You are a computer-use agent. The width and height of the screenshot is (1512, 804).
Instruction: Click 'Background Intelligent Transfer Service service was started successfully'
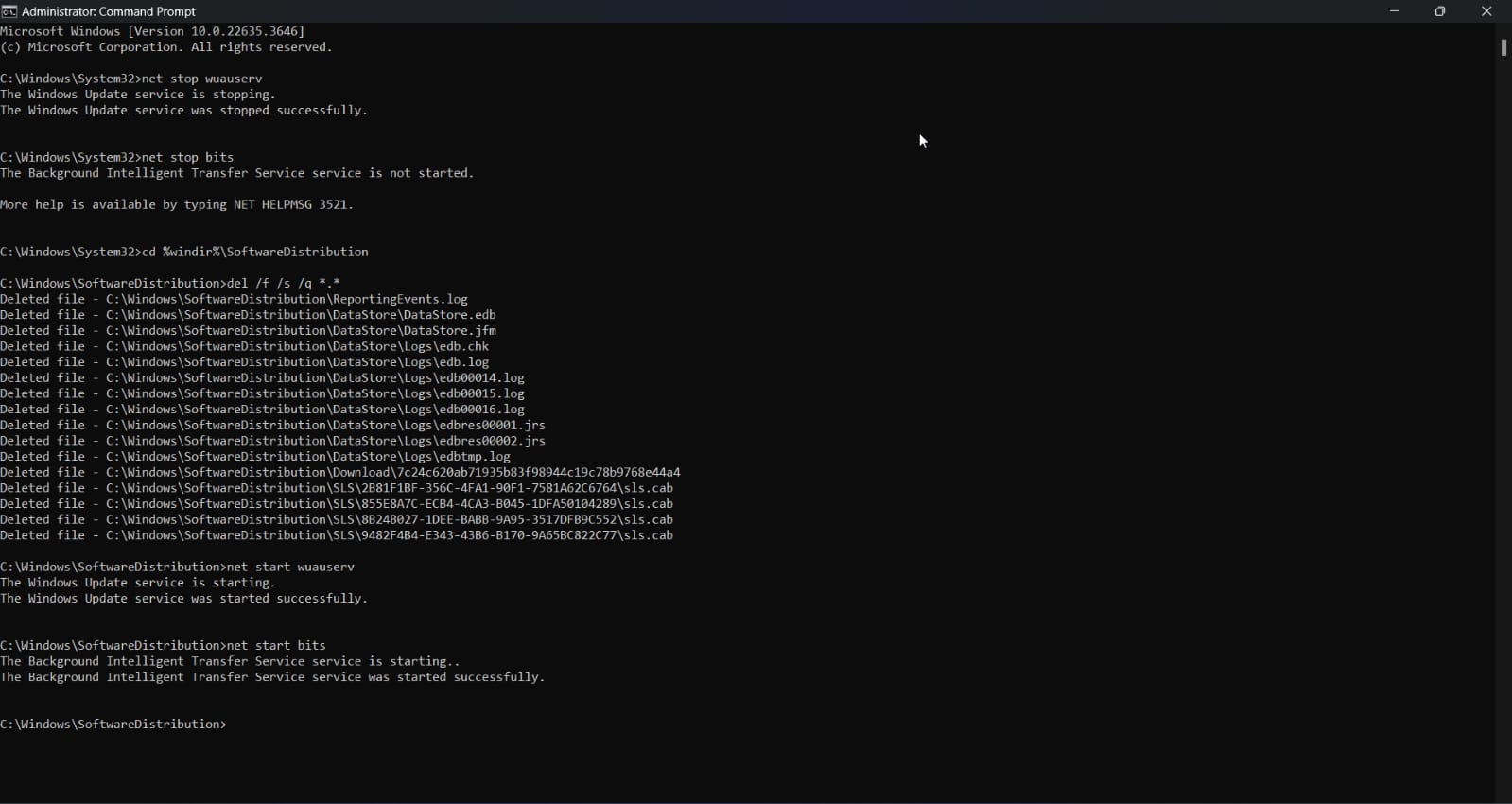273,677
